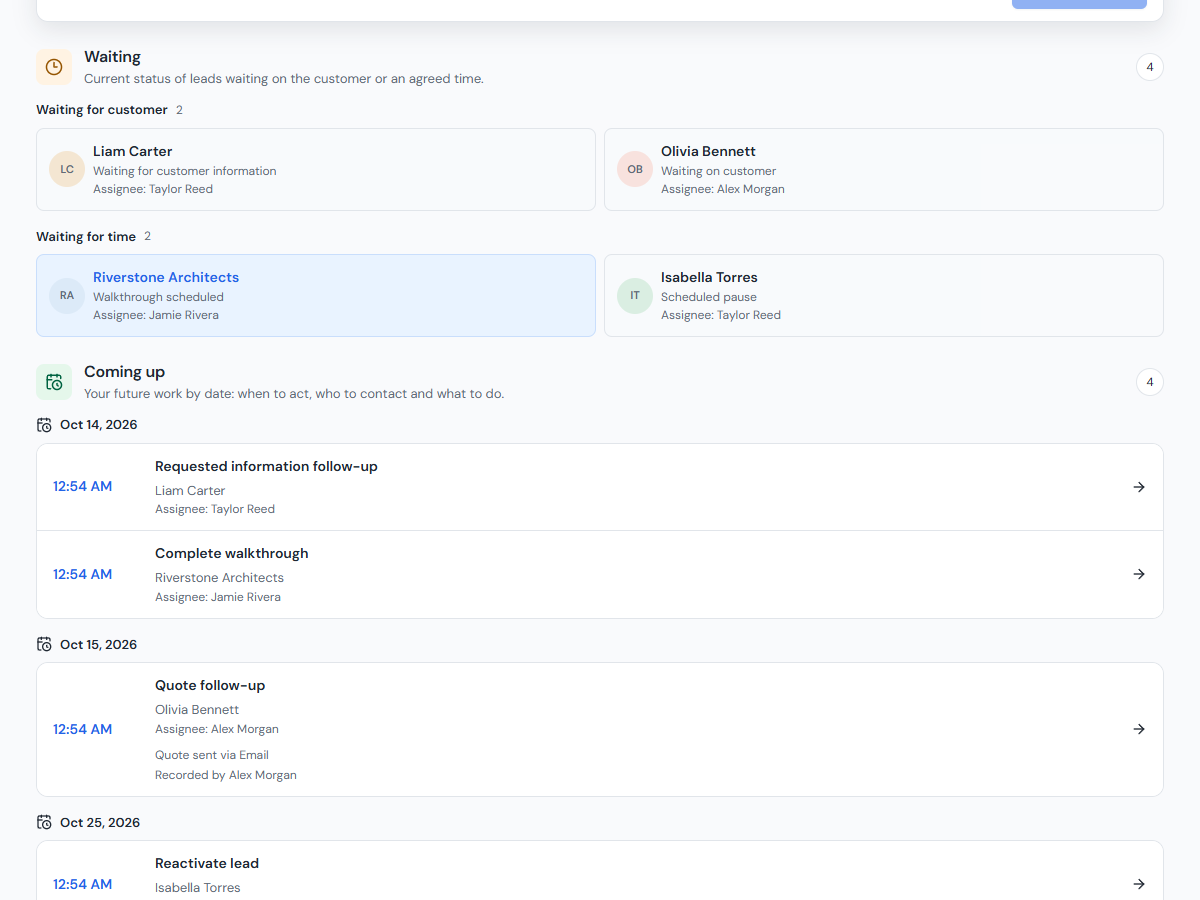Viewport: 1200px width, 900px height.
Task: Open arrow for Complete walkthrough task
Action: pyautogui.click(x=1139, y=574)
